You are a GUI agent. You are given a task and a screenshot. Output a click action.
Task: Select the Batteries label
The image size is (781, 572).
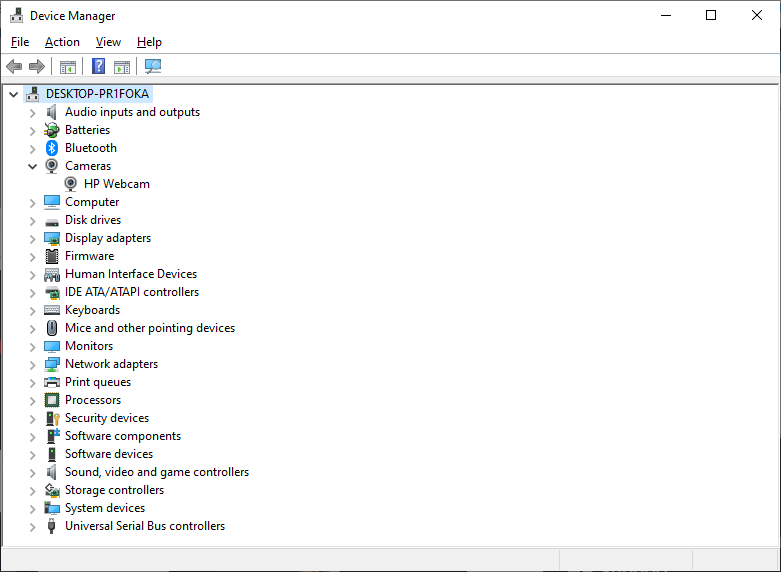point(88,130)
